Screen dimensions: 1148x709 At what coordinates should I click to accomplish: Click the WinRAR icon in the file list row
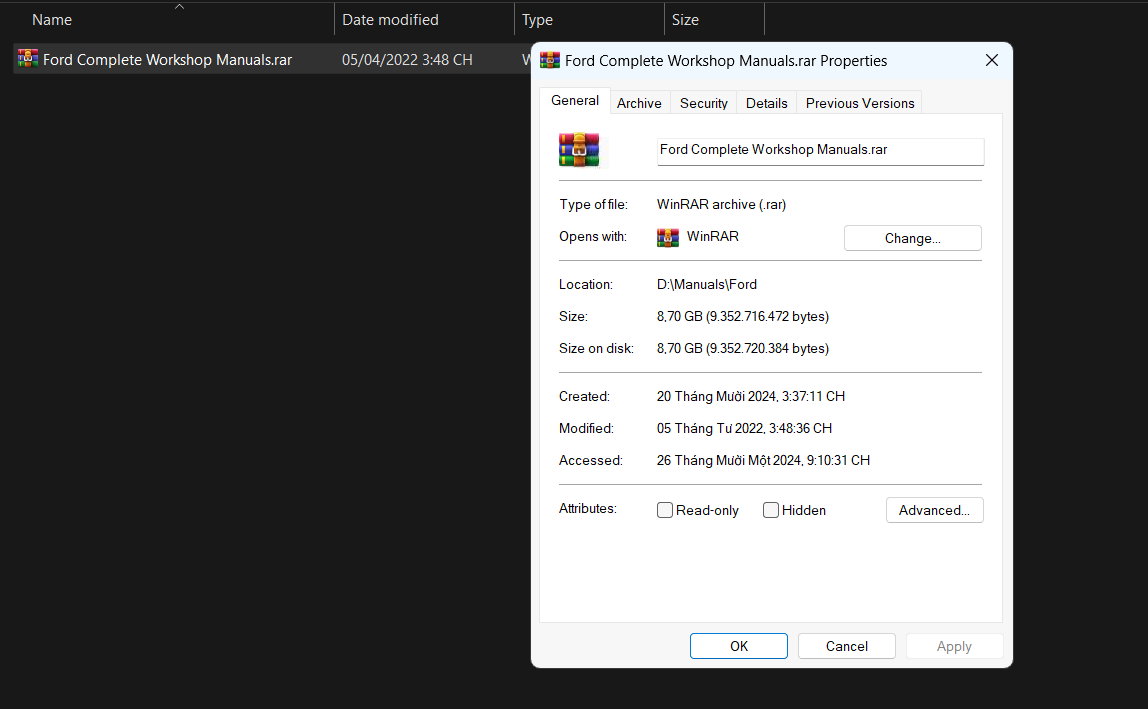click(28, 59)
